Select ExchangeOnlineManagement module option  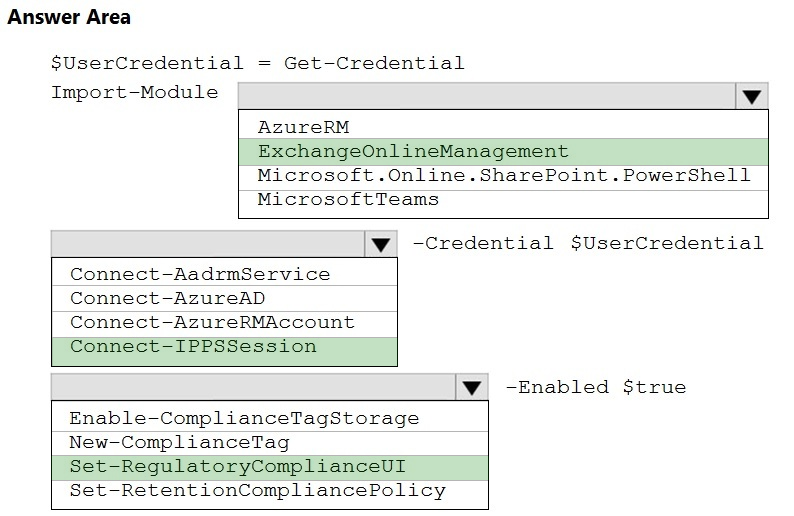[503, 151]
